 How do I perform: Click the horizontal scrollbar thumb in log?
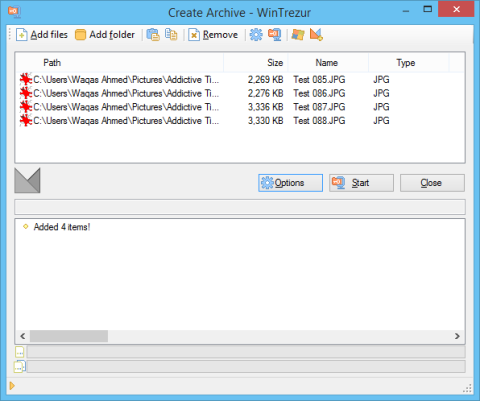tap(69, 336)
